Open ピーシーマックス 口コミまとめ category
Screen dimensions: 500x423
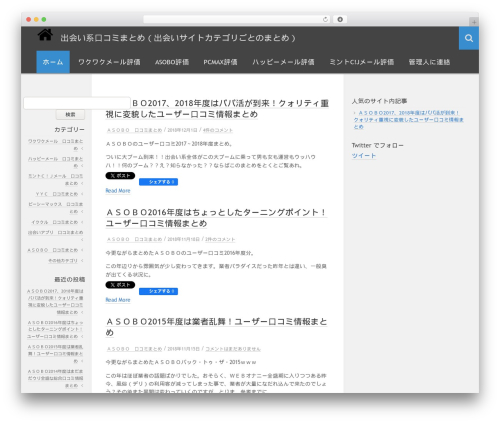[x=56, y=208]
